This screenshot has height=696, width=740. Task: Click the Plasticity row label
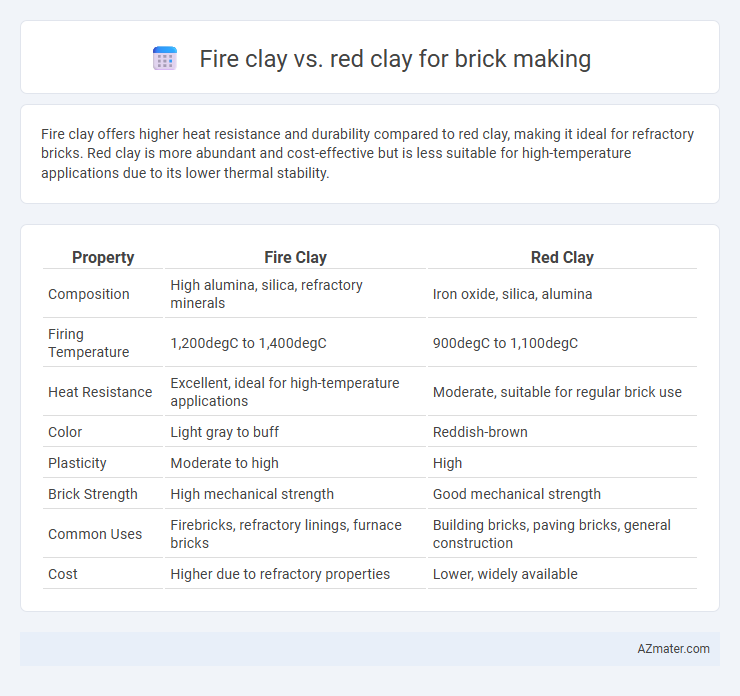(x=77, y=463)
